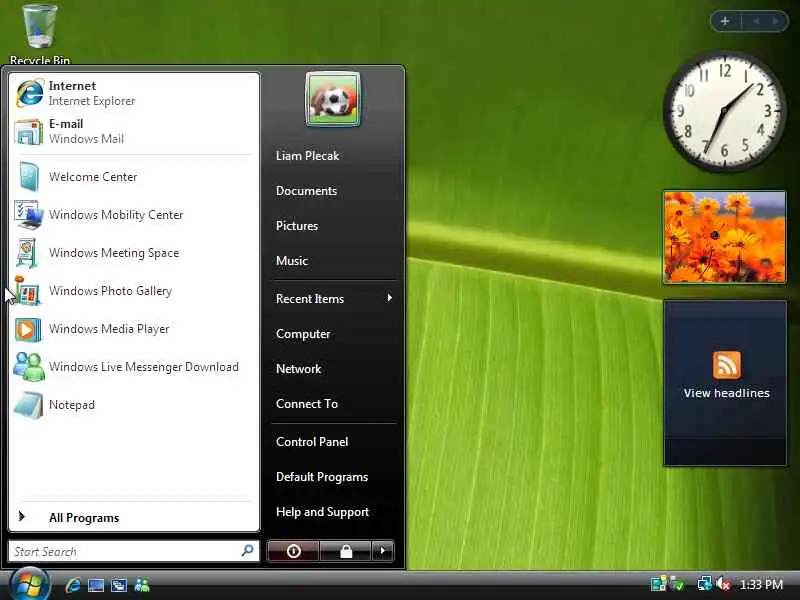Image resolution: width=800 pixels, height=600 pixels.
Task: Click Show Desktop quick launch icon
Action: 96,585
